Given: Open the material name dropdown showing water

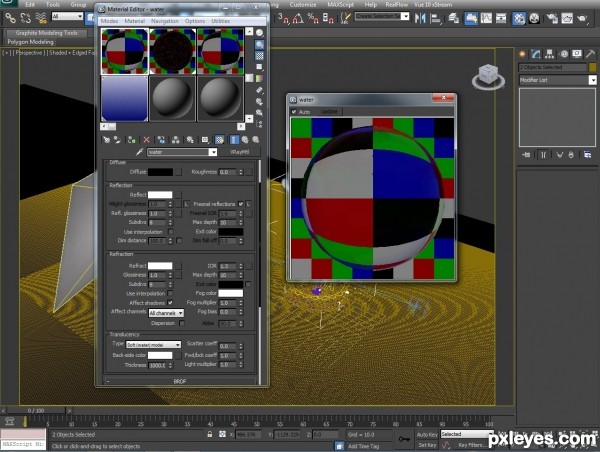Looking at the screenshot, I should click(213, 152).
